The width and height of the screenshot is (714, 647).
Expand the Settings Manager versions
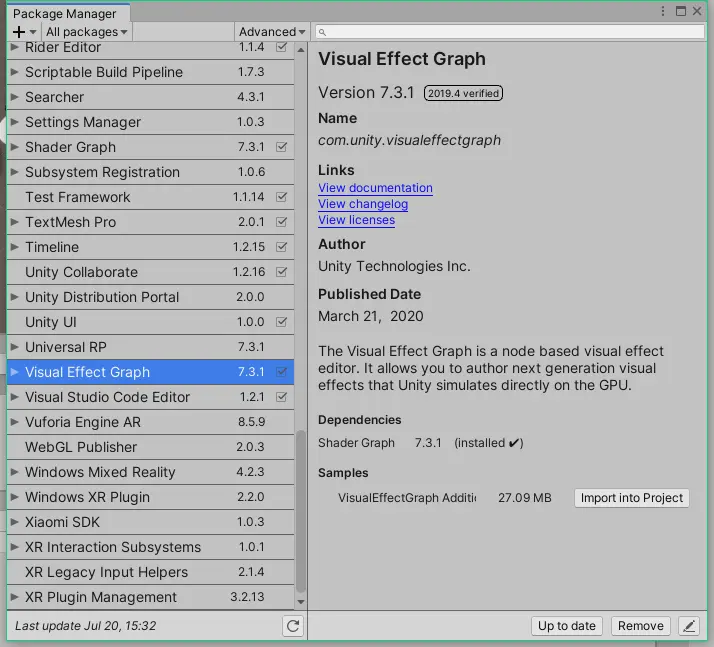[x=15, y=122]
